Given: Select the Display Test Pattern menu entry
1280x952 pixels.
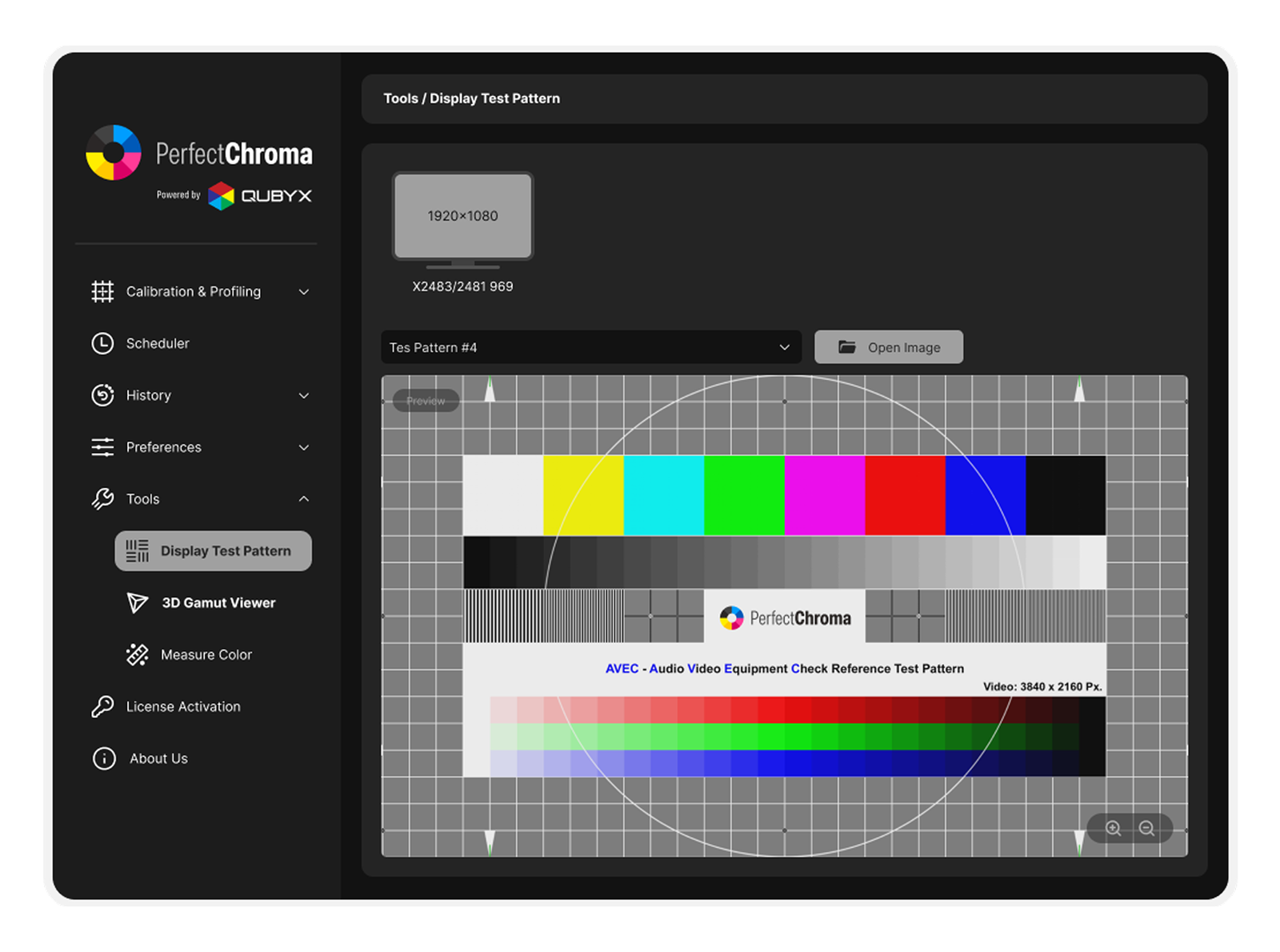Looking at the screenshot, I should [x=212, y=550].
